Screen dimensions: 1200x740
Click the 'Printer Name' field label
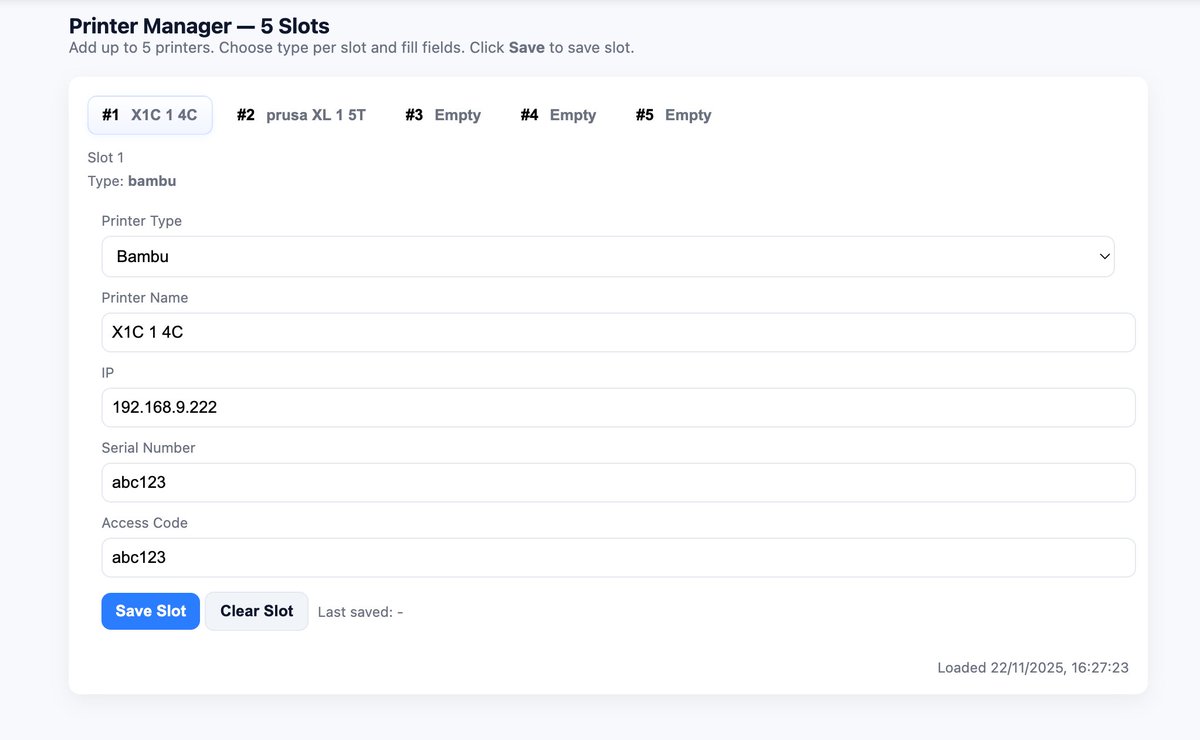point(145,298)
